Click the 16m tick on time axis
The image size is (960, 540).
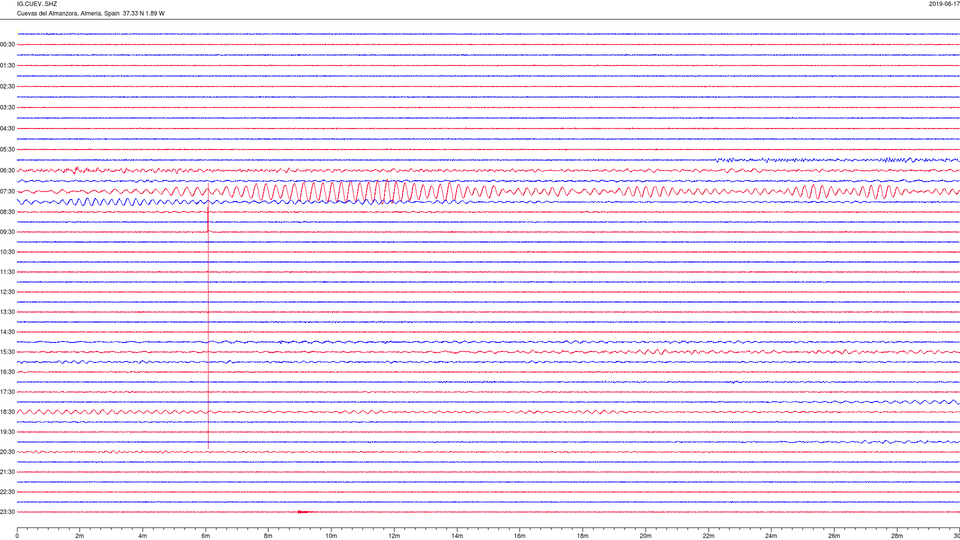pos(520,536)
